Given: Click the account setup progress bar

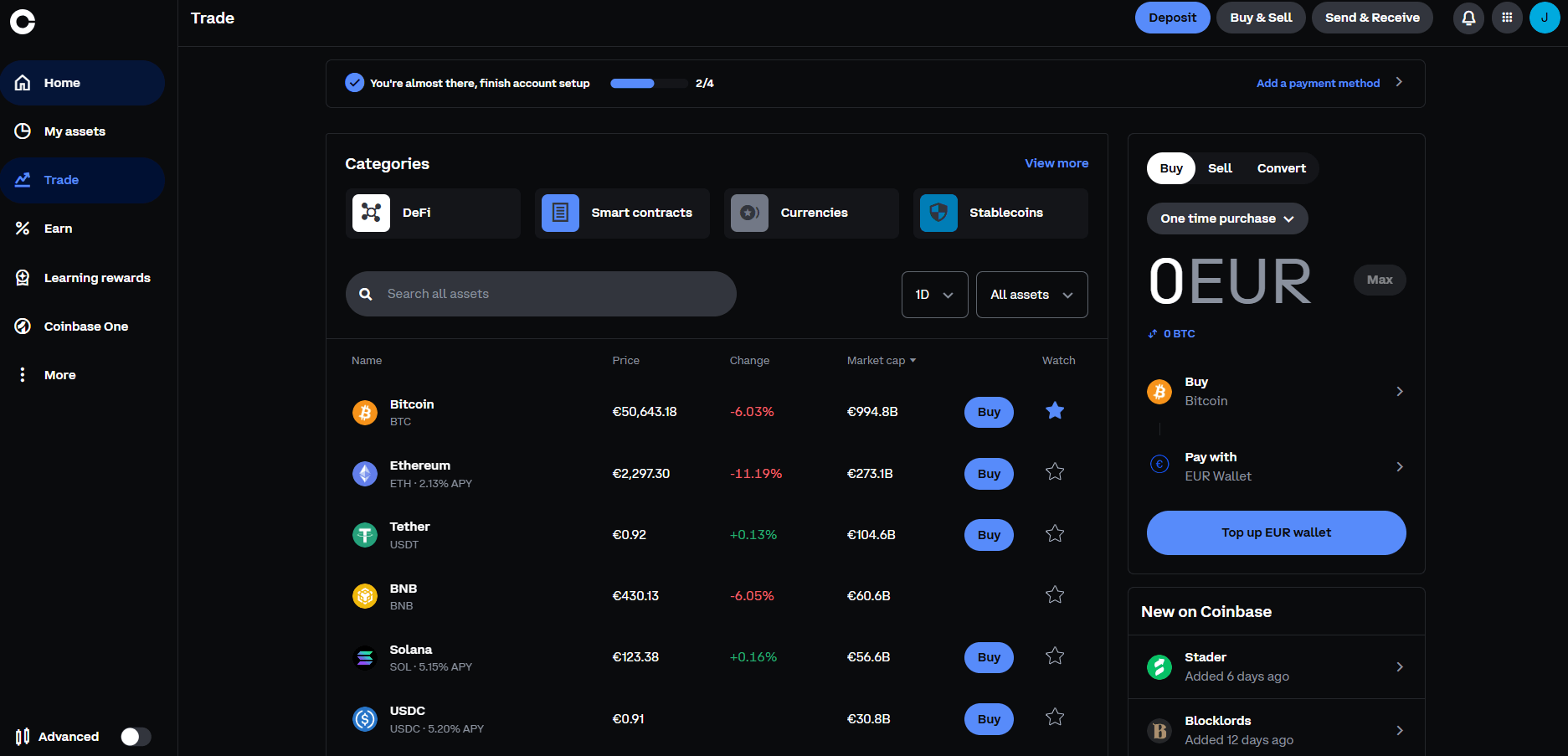Looking at the screenshot, I should coord(649,83).
